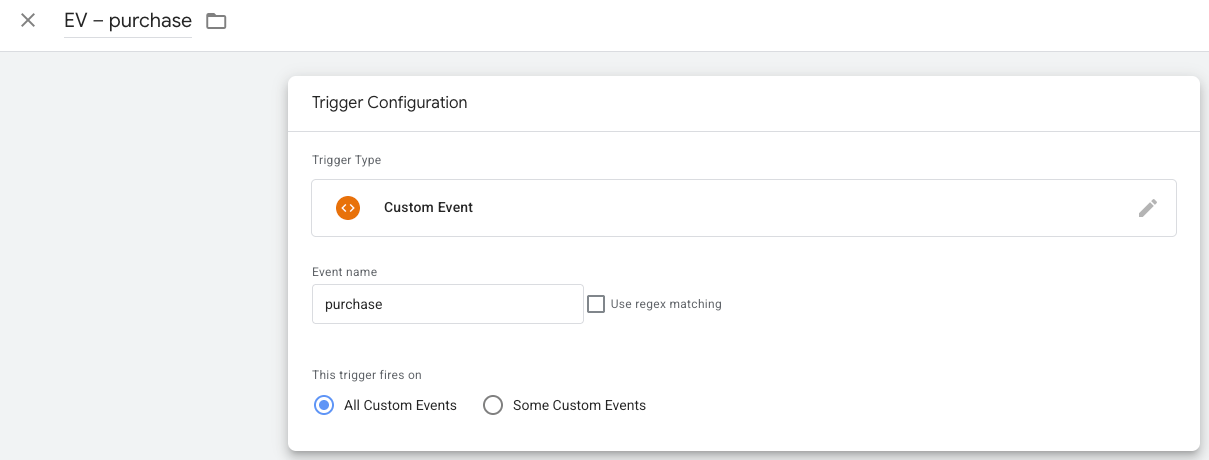Select the All Custom Events radio button
This screenshot has width=1209, height=460.
point(324,405)
